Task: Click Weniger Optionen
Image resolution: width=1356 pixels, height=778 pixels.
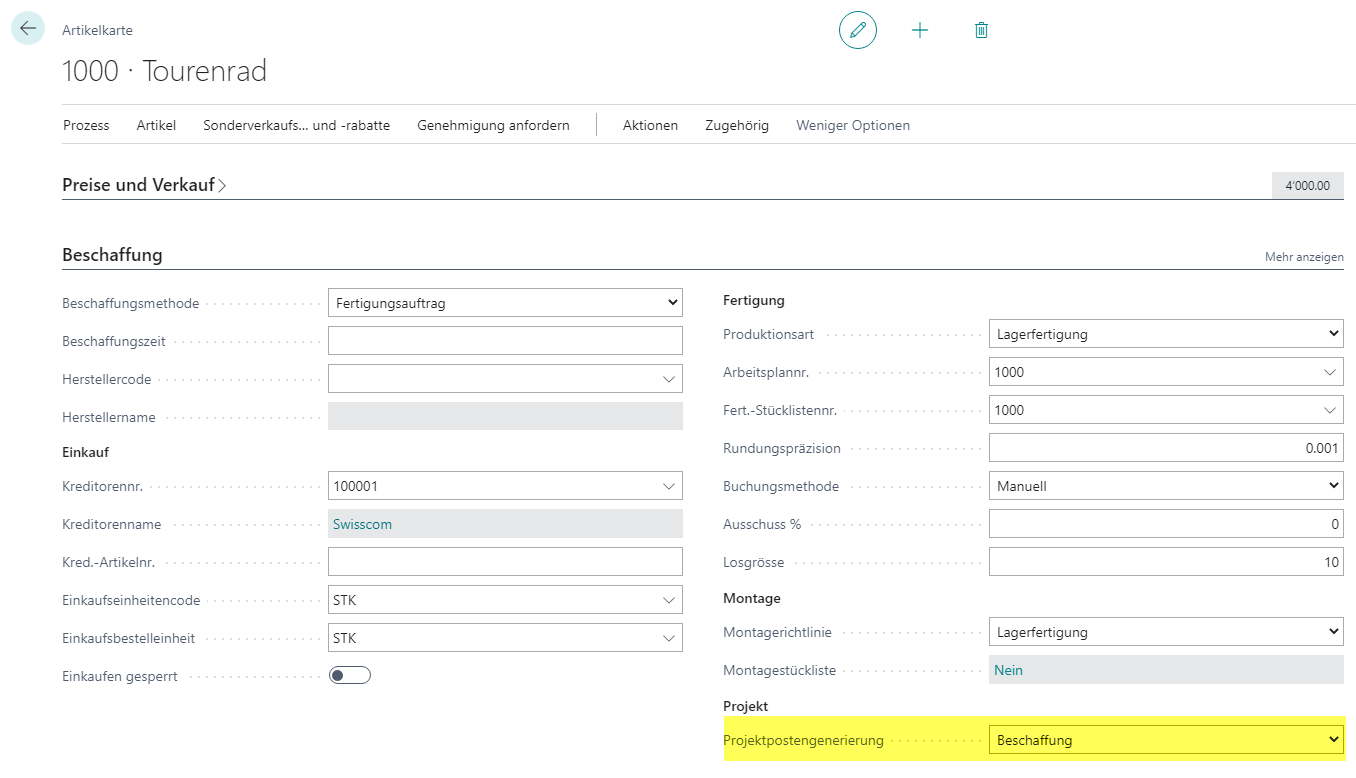Action: 853,125
